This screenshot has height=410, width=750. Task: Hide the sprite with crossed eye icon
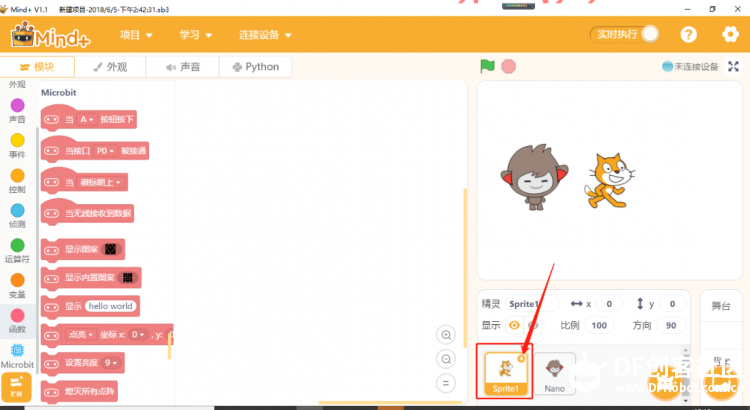(x=533, y=325)
